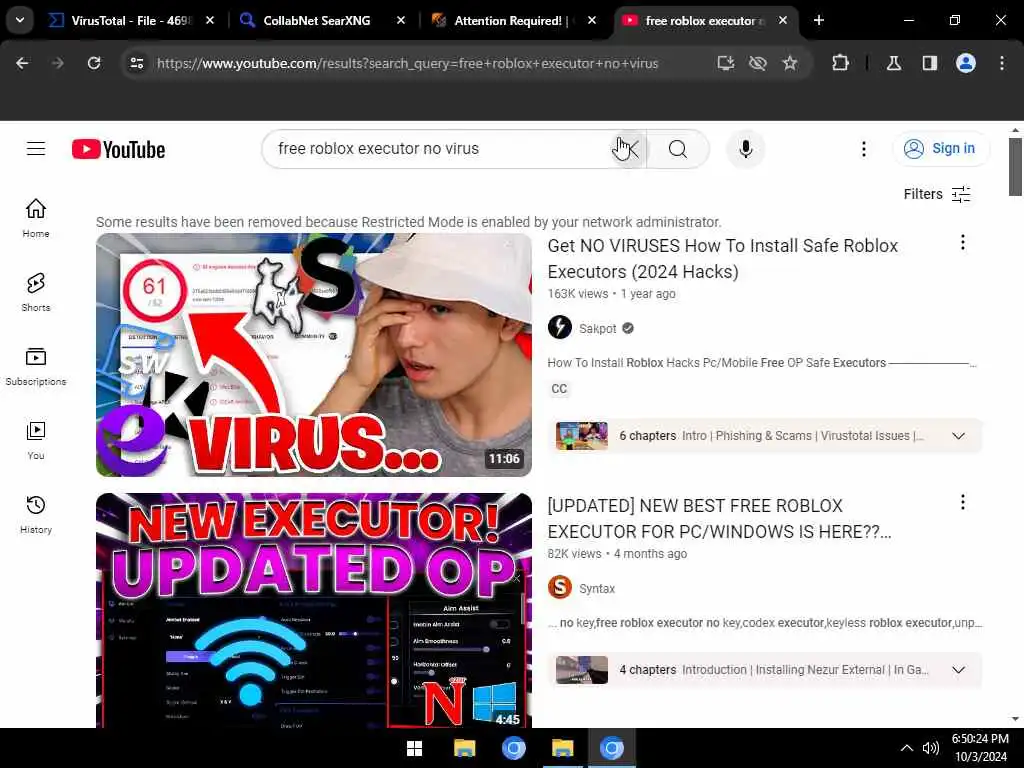Click the page vertical scrollbar thumb
The height and width of the screenshot is (768, 1024).
pos(1015,166)
